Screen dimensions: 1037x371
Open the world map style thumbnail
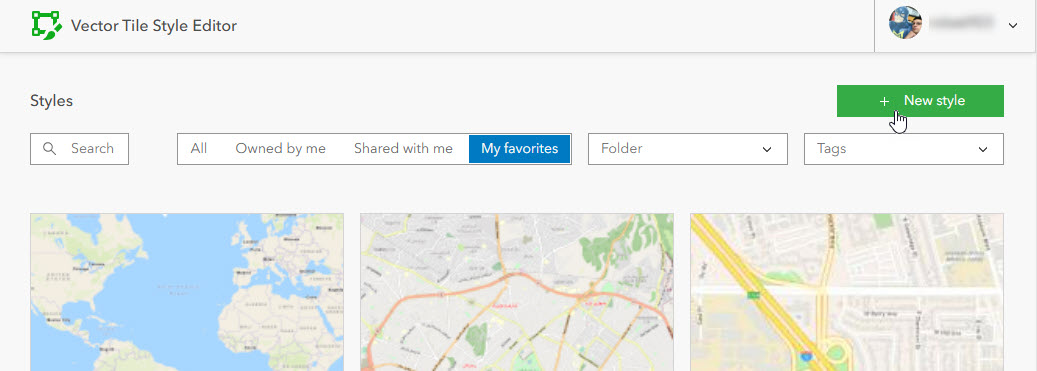tap(187, 292)
